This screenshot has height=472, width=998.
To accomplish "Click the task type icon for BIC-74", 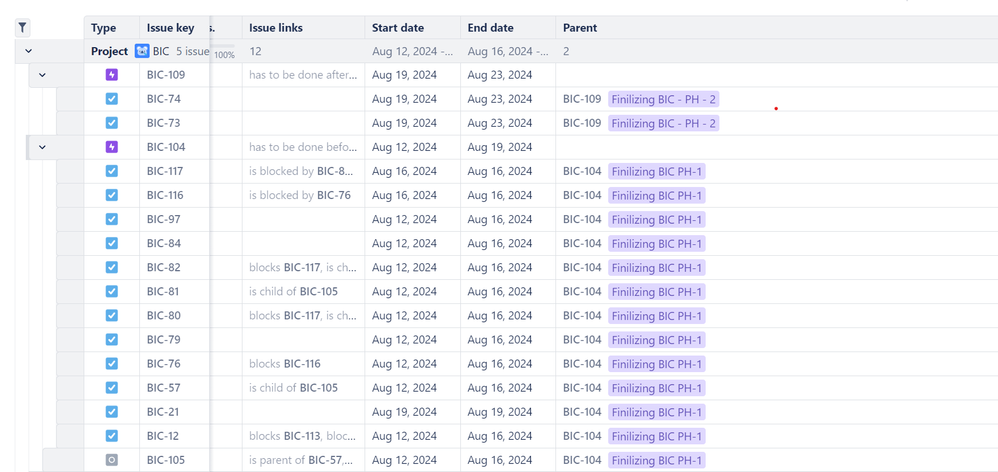I will coord(112,99).
